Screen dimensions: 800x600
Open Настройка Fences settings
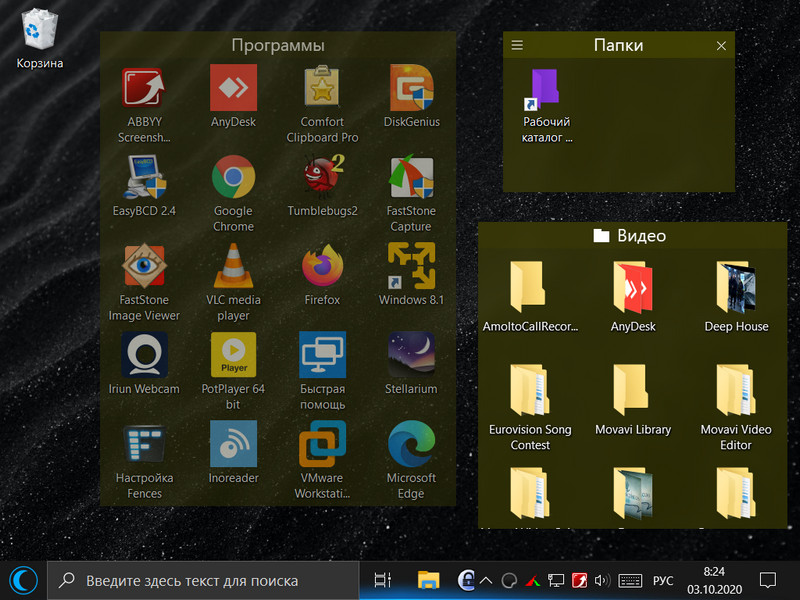(x=144, y=460)
